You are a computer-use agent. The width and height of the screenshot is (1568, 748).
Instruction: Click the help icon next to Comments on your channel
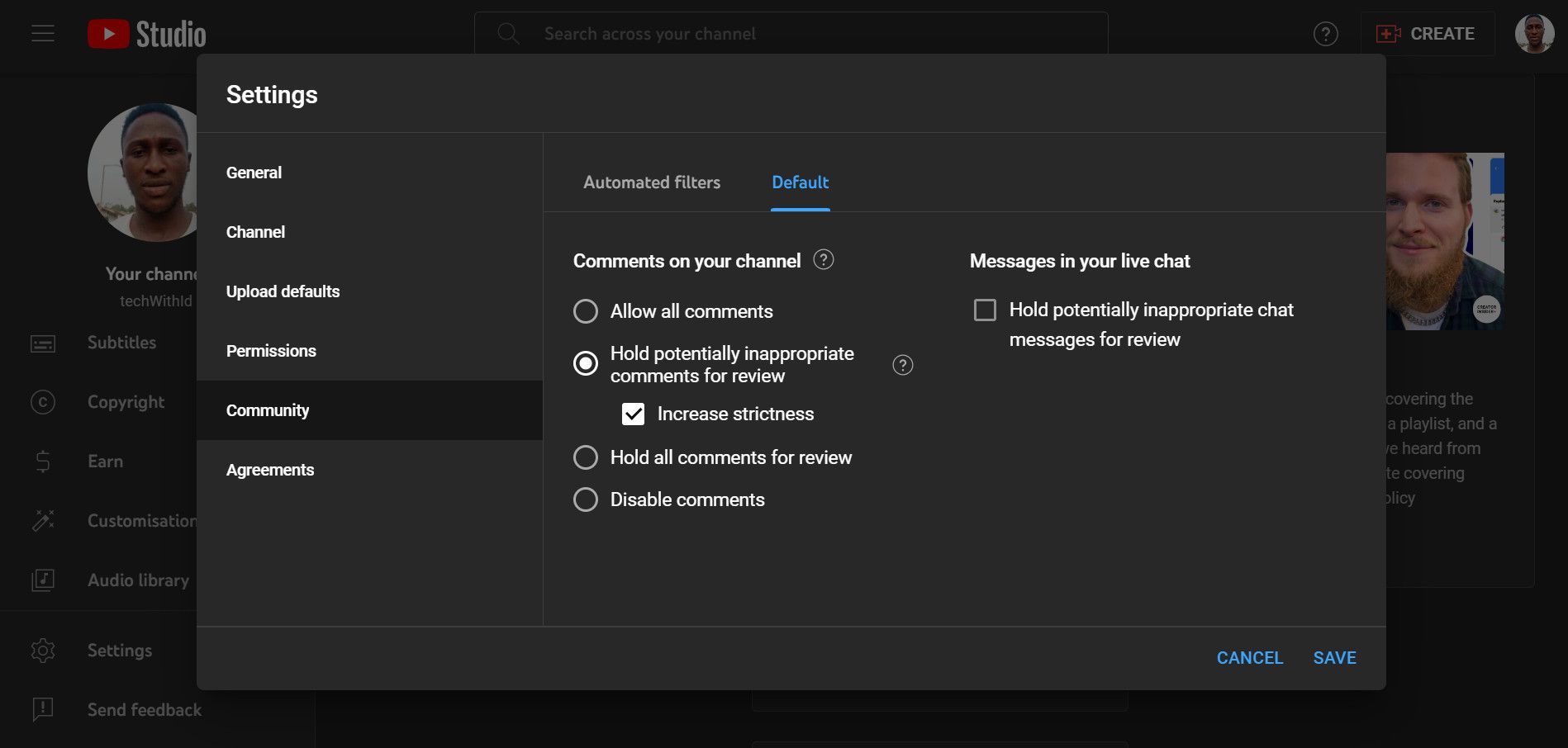[x=823, y=259]
